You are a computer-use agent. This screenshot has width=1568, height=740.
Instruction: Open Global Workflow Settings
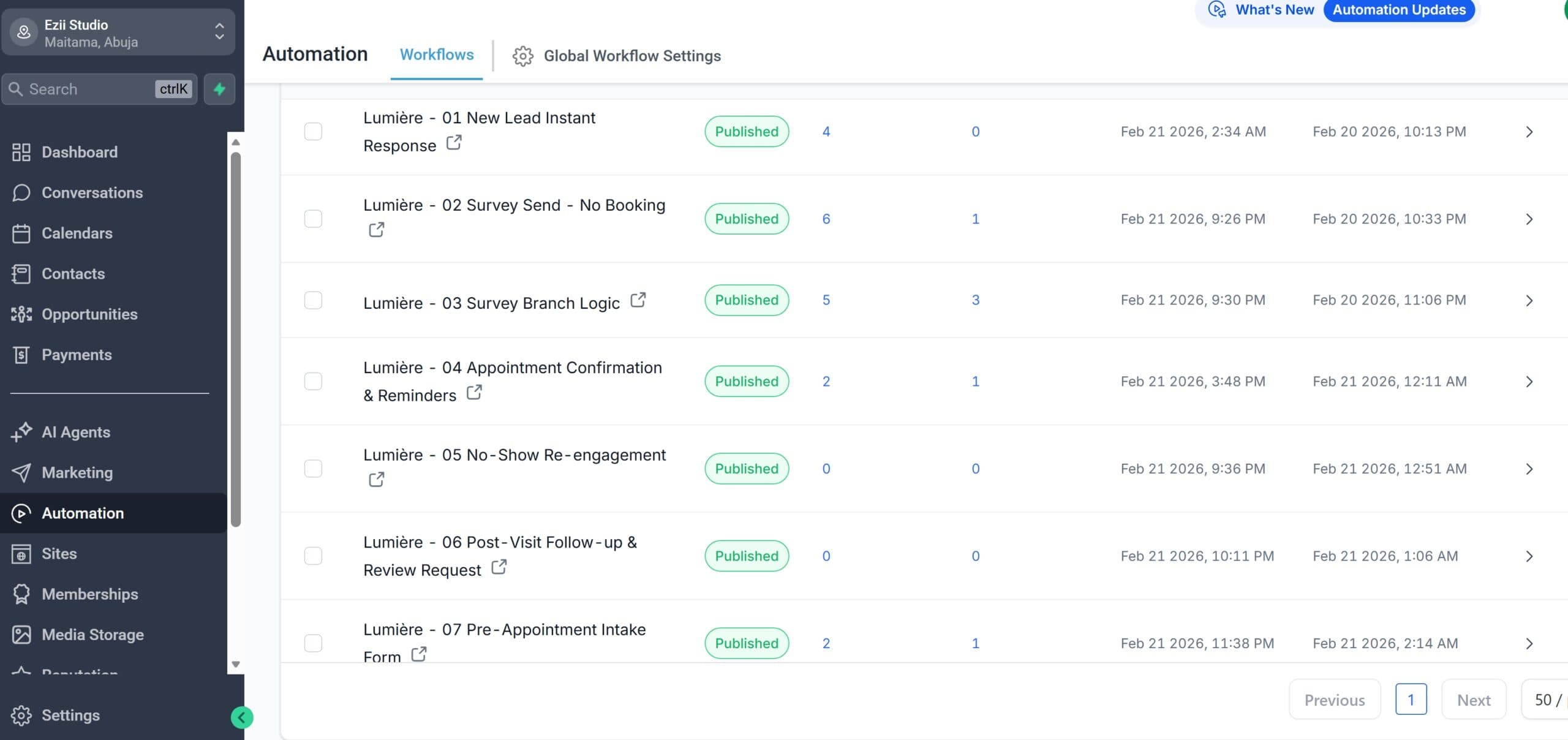pyautogui.click(x=631, y=56)
